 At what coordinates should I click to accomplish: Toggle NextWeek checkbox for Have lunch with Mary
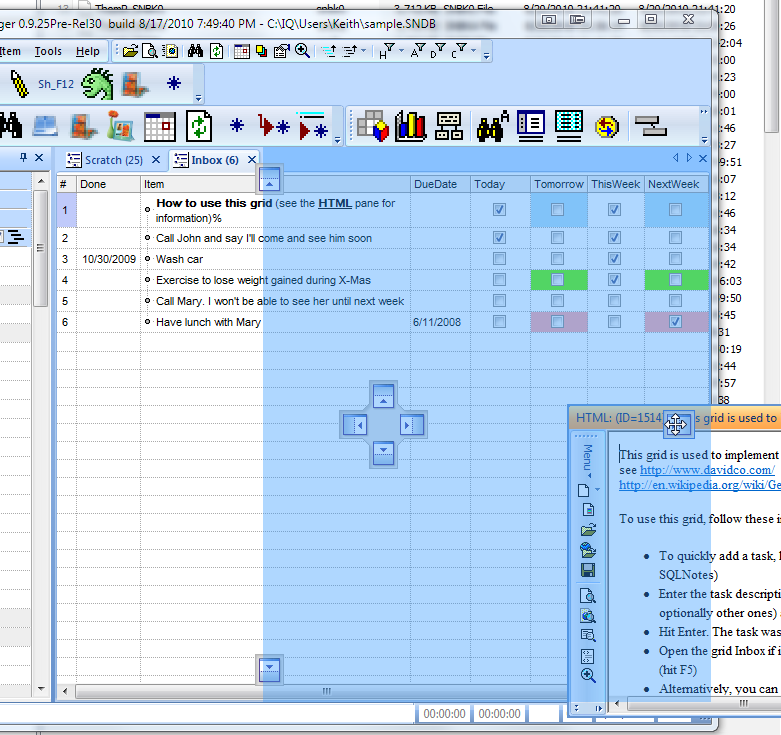[x=675, y=321]
